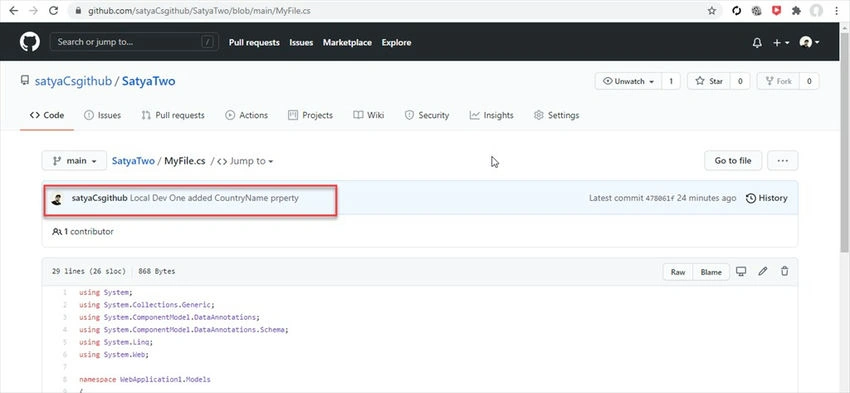Focus the Search or jump to field
Viewport: 850px width, 393px height.
(134, 42)
